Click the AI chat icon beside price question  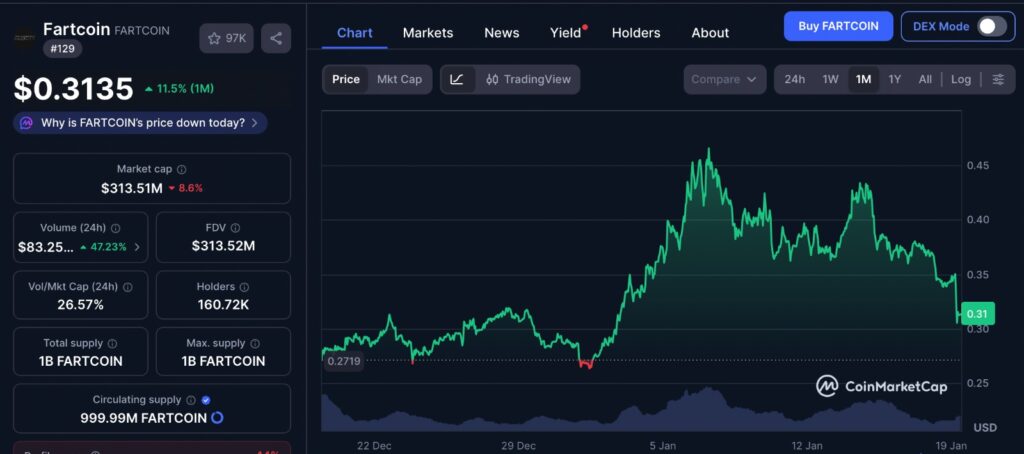pos(27,123)
